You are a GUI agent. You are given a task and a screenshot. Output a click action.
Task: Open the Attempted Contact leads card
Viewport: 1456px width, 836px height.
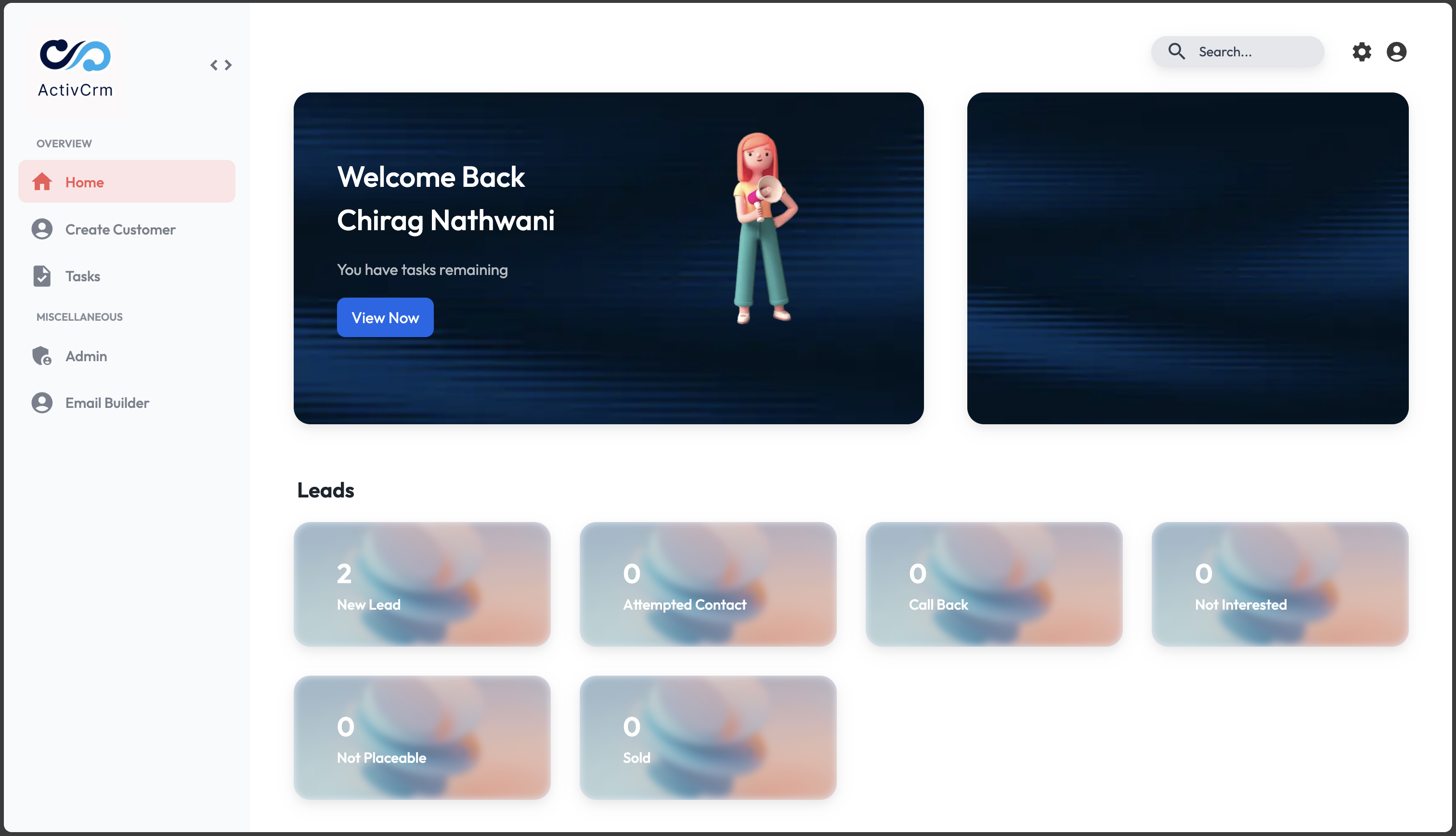tap(708, 585)
